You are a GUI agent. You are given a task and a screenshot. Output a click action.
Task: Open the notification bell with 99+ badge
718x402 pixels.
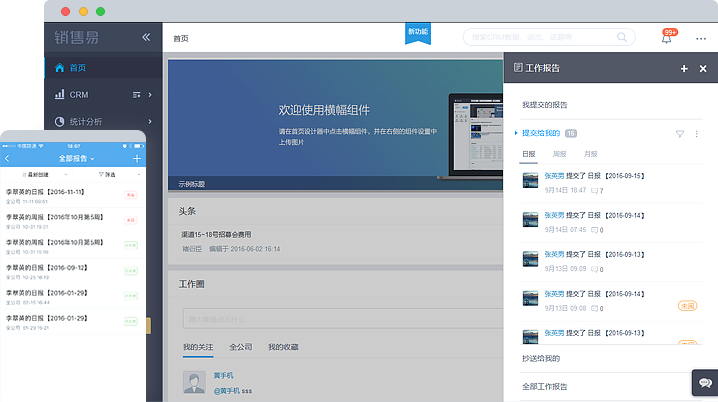click(x=667, y=38)
